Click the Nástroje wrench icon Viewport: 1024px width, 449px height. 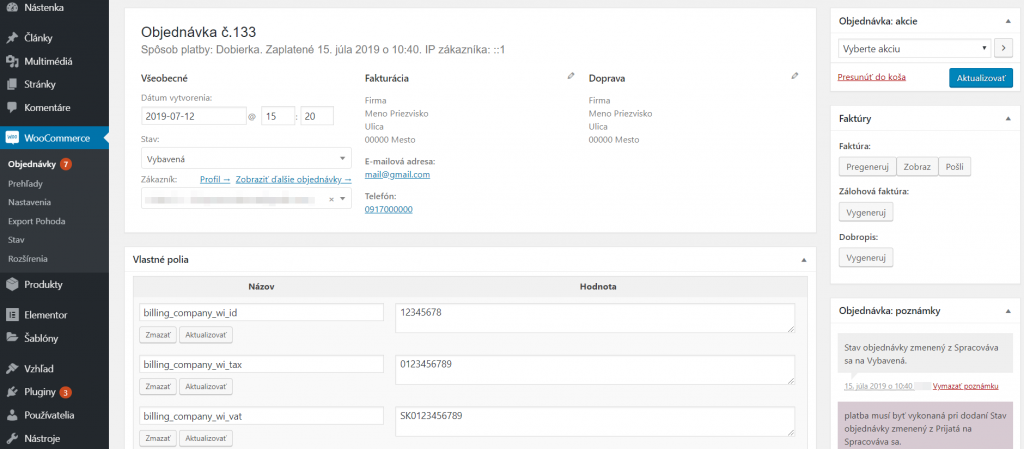(12, 439)
